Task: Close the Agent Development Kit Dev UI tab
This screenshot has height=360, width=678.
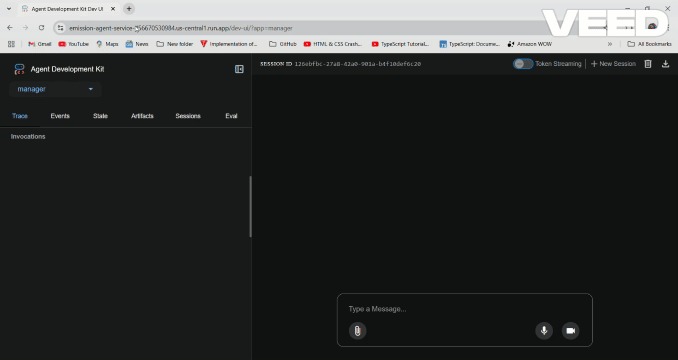Action: click(x=113, y=9)
